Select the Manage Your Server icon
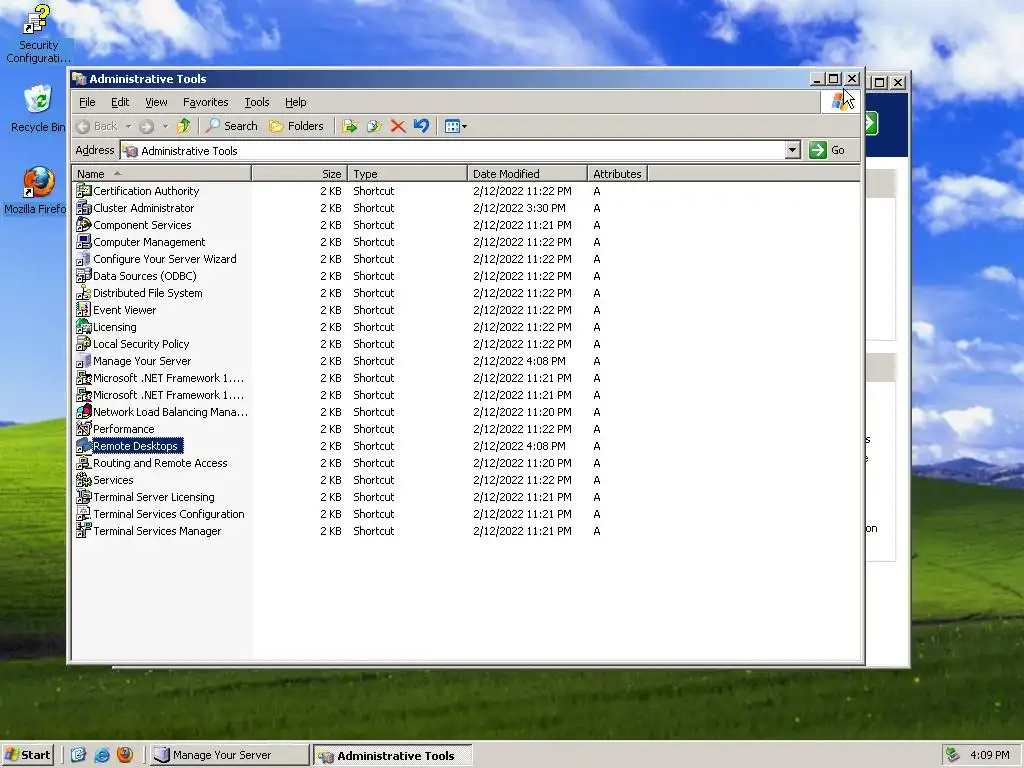Viewport: 1024px width, 768px height. tap(84, 360)
